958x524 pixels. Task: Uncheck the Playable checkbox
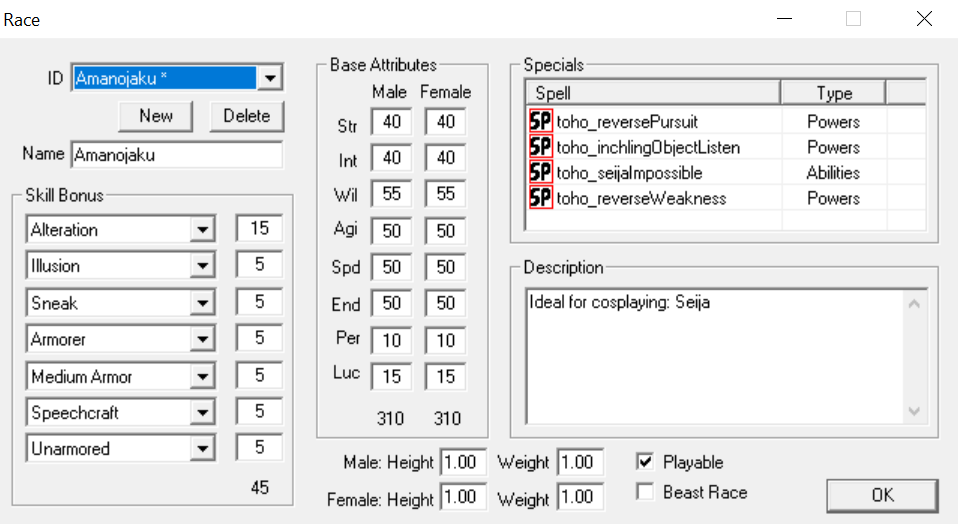[645, 462]
